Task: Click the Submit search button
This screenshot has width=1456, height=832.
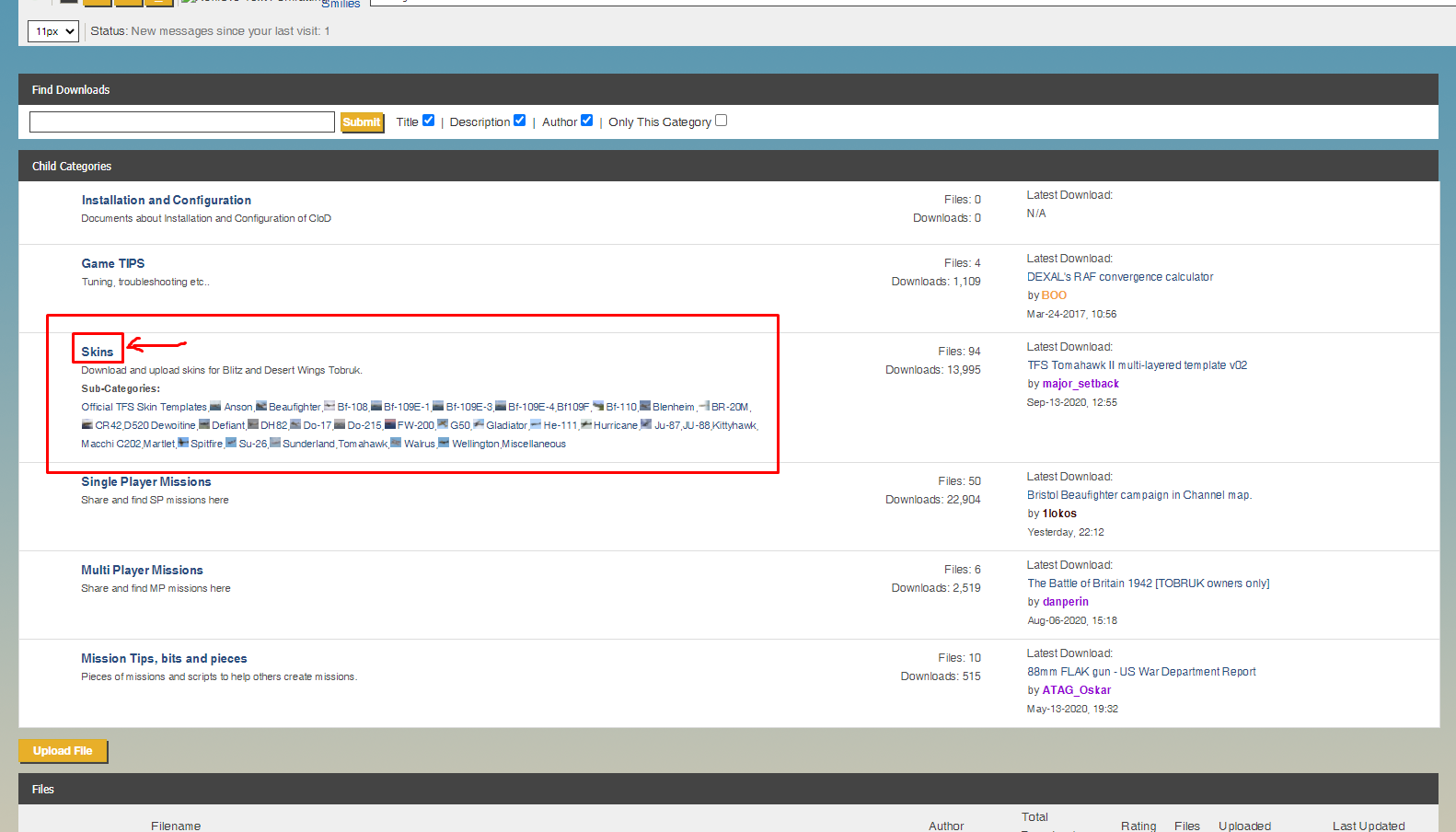Action: pos(362,122)
